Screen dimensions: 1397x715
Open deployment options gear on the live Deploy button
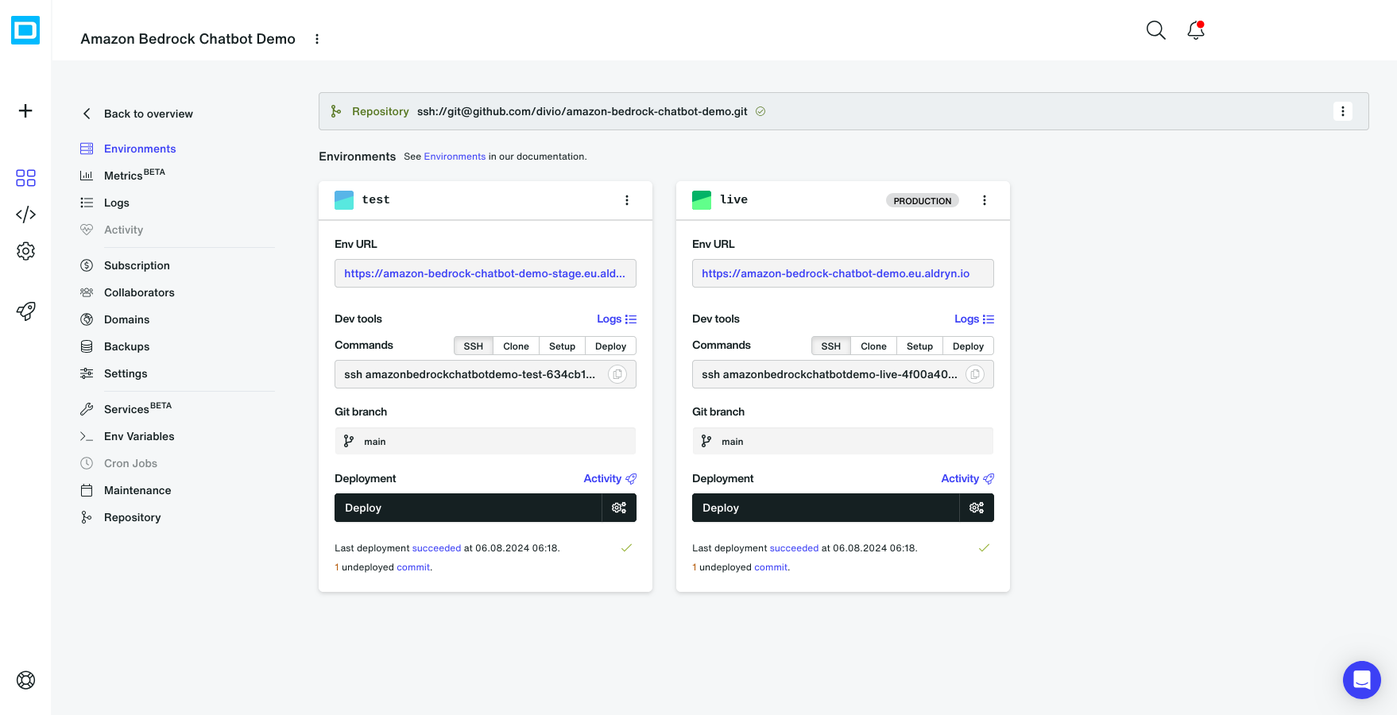pos(976,507)
